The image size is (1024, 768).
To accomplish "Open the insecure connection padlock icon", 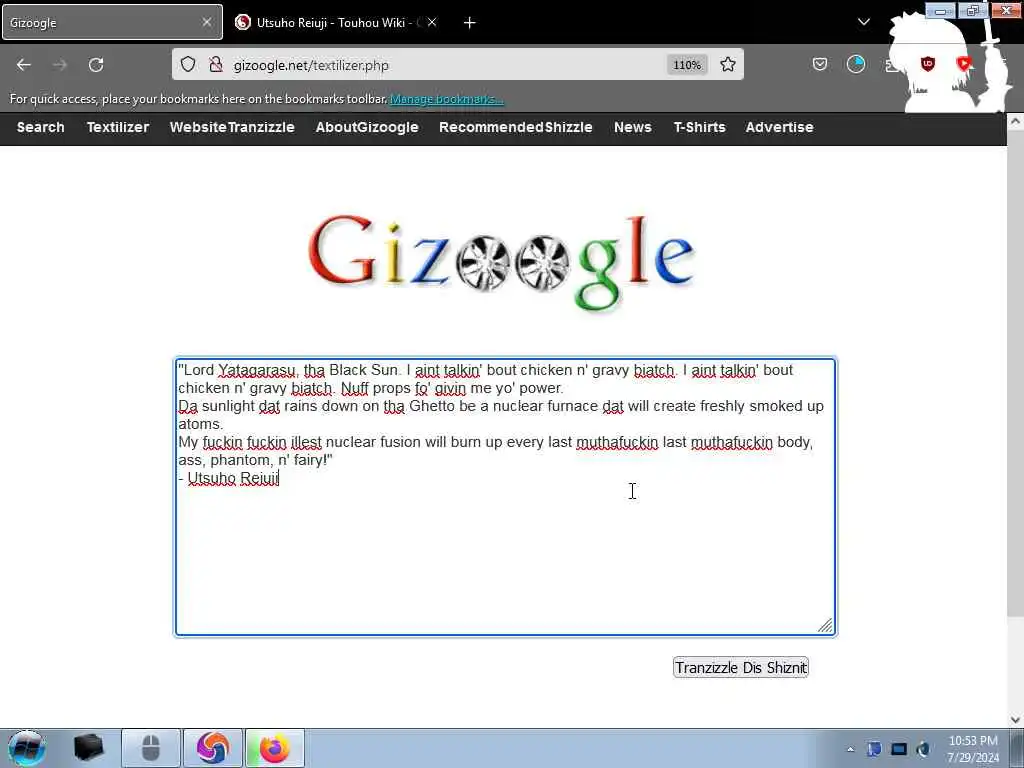I will [x=216, y=65].
